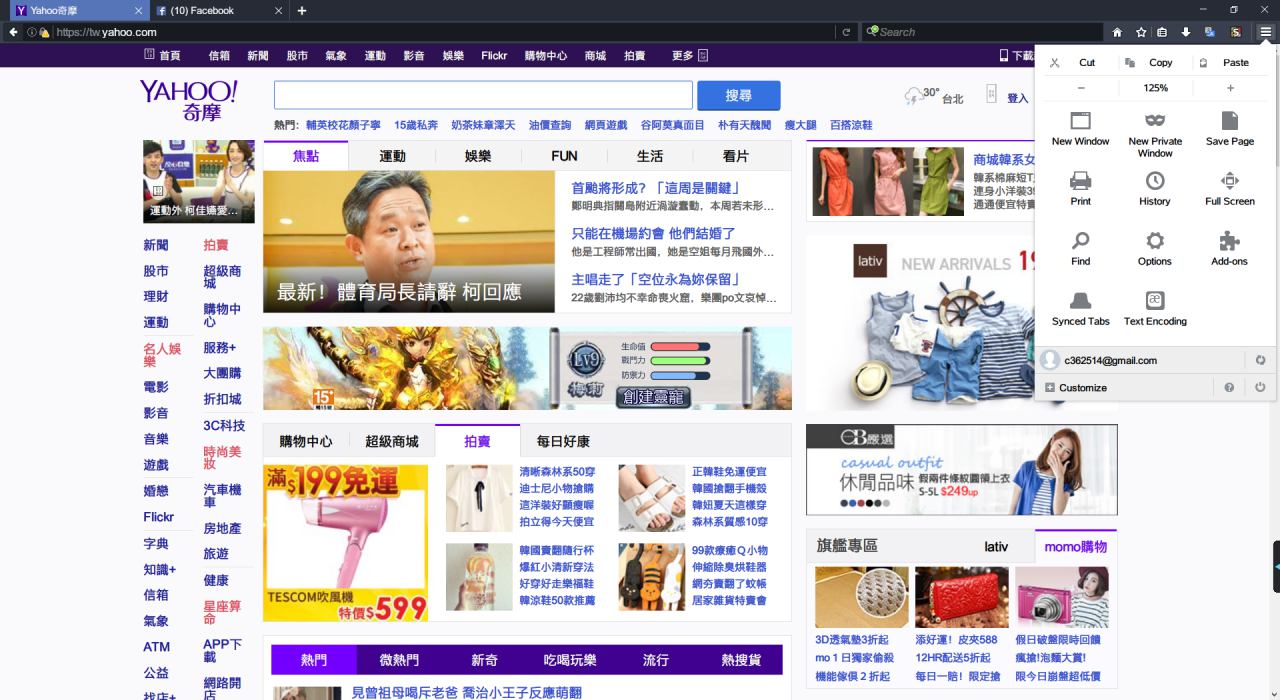Reset zoom by clicking 125%
Image resolution: width=1280 pixels, height=700 pixels.
(x=1156, y=88)
